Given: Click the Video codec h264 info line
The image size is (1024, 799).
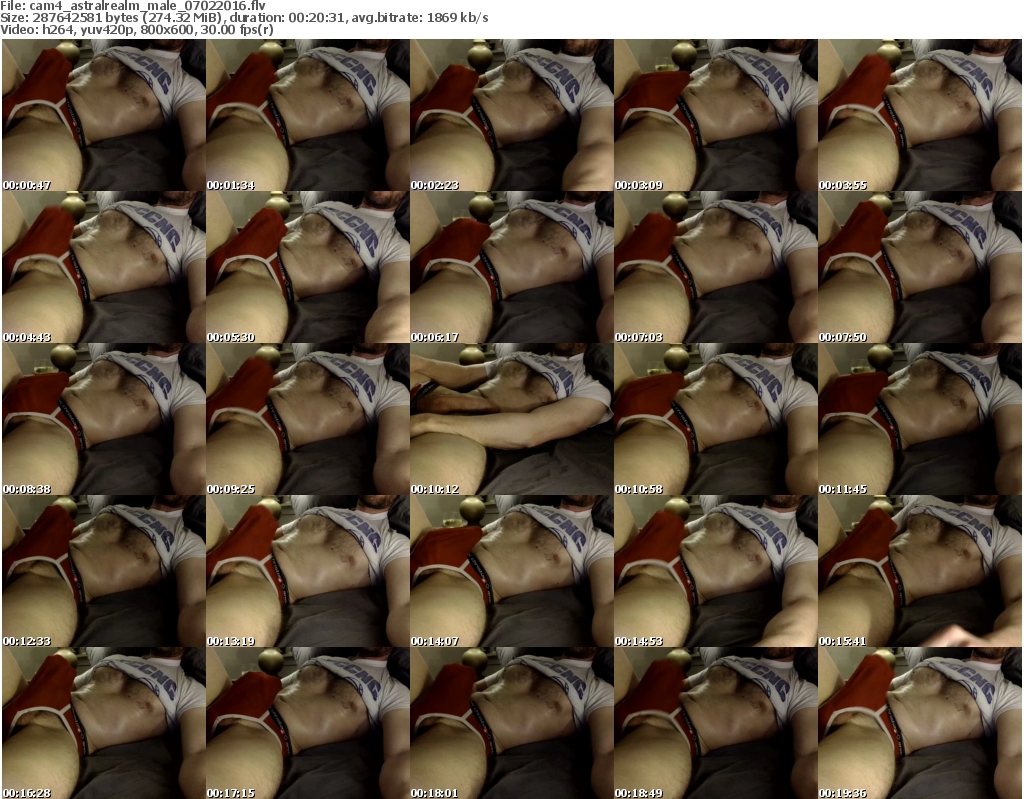Looking at the screenshot, I should [x=136, y=29].
